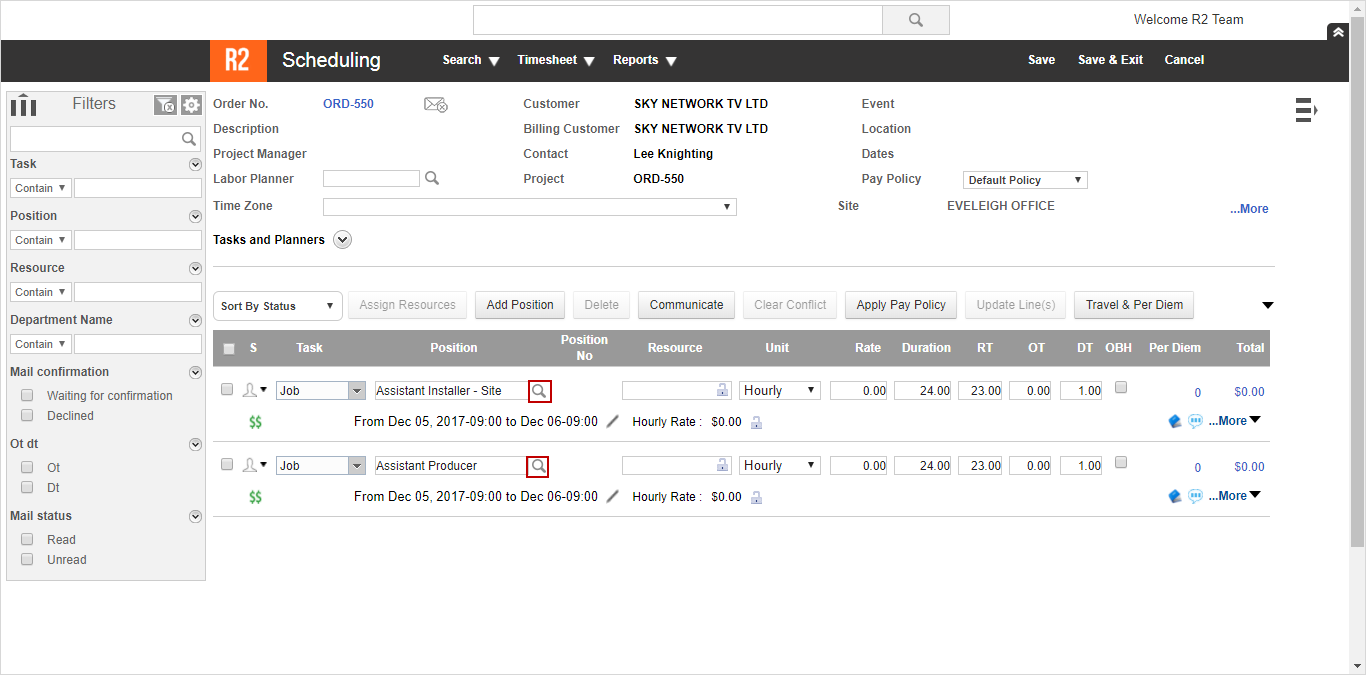Check the checkbox on the Assistant Producer row
The width and height of the screenshot is (1366, 675).
(x=227, y=464)
